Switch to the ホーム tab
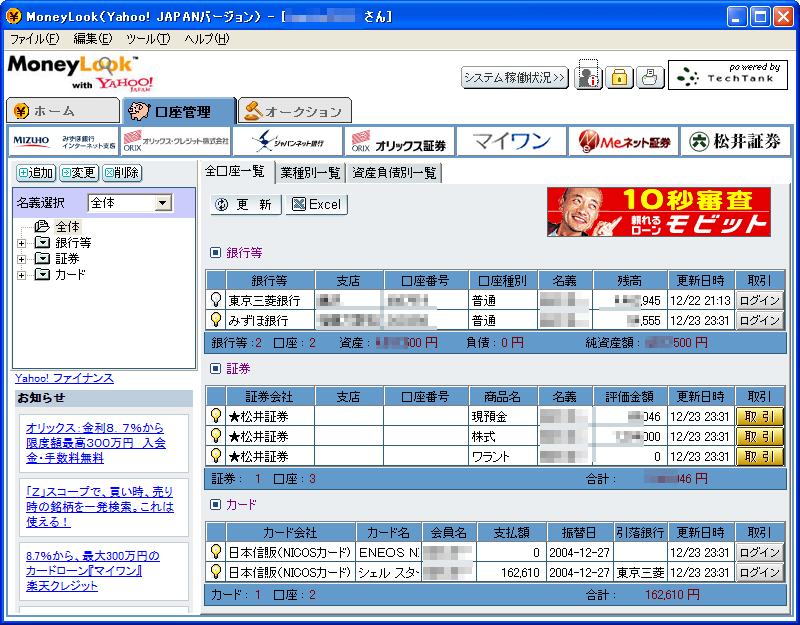The height and width of the screenshot is (625, 800). pos(63,111)
